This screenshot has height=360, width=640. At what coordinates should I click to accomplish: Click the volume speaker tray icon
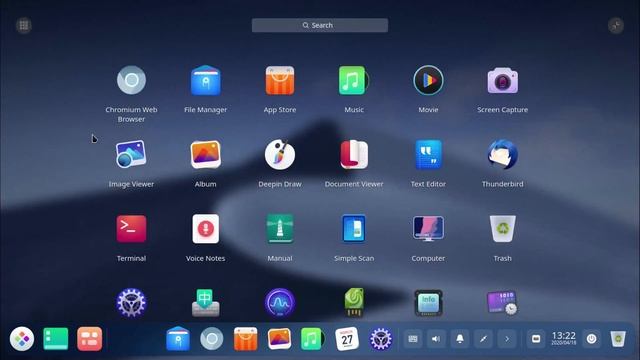coord(436,339)
